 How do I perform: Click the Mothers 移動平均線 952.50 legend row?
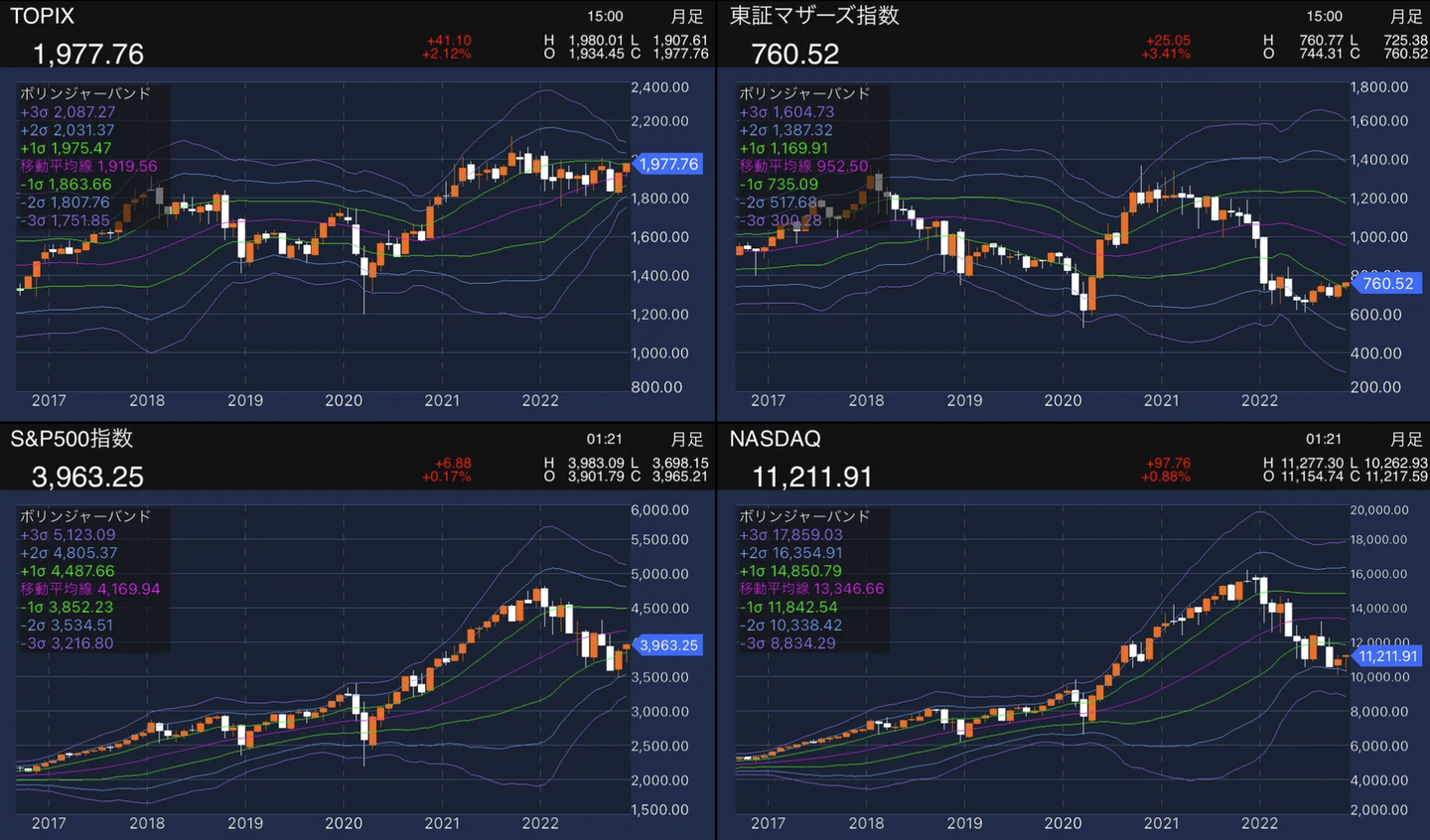tap(803, 166)
